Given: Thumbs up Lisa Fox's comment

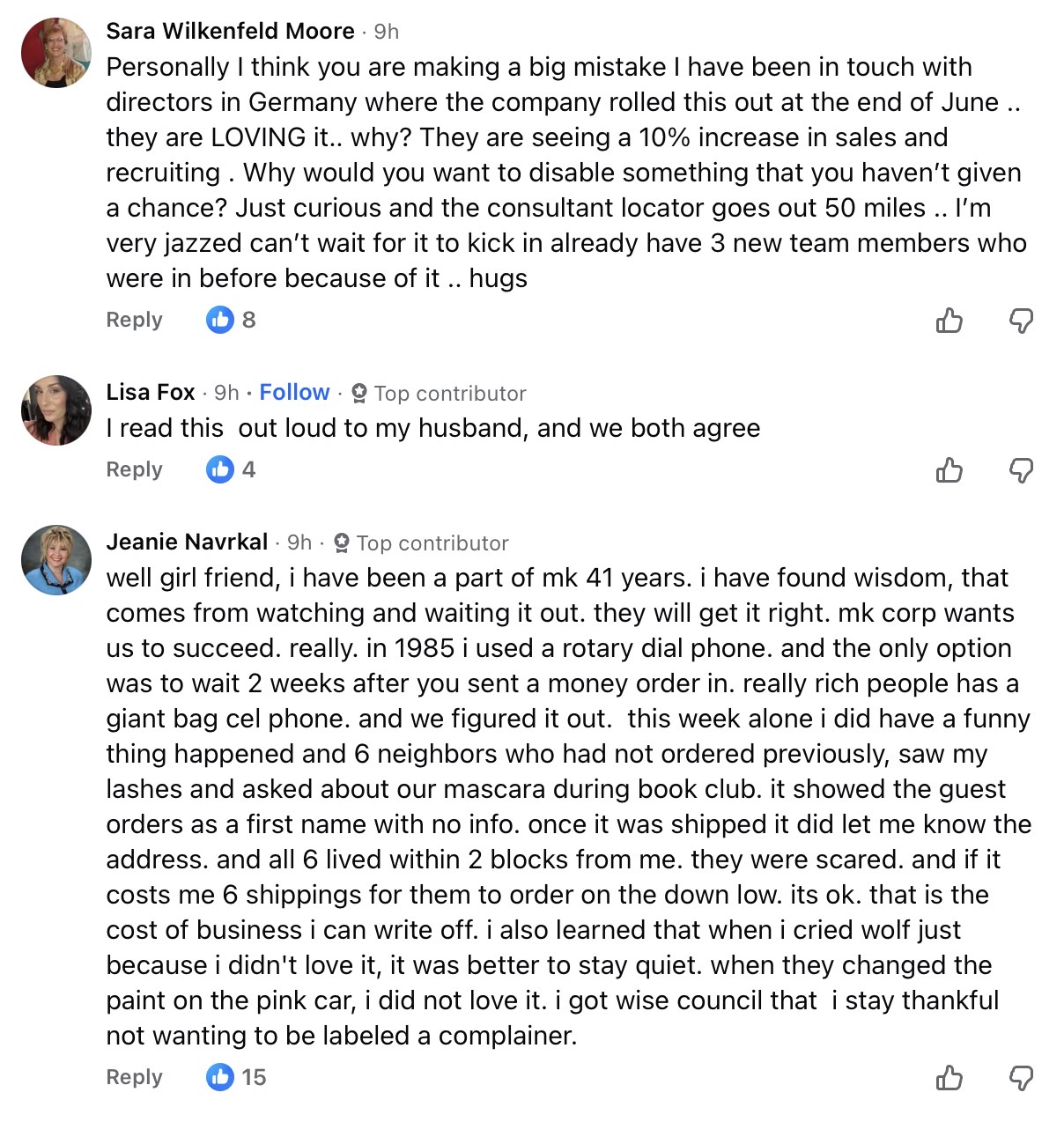Looking at the screenshot, I should pyautogui.click(x=949, y=469).
